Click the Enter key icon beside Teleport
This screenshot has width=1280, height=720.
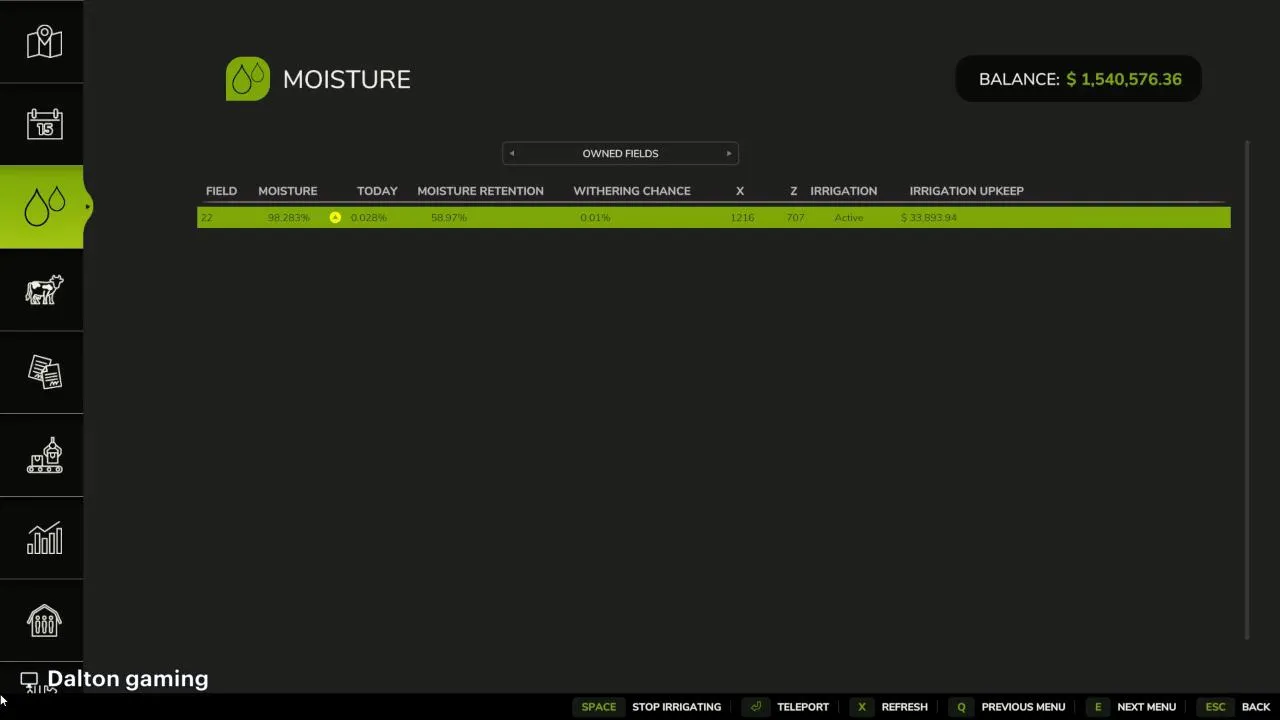(757, 707)
